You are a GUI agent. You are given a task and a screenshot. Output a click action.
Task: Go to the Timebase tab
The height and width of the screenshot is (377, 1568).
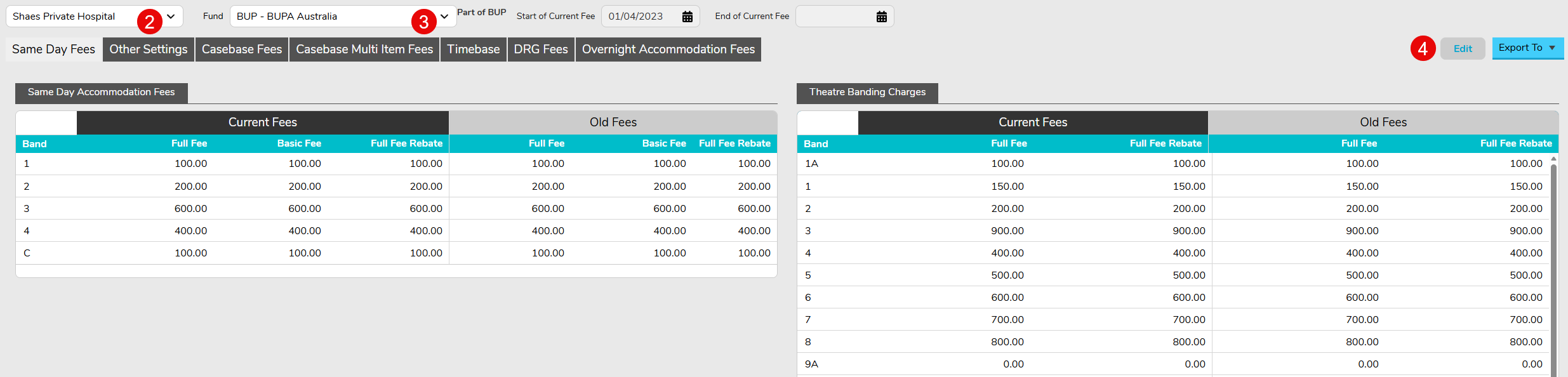coord(473,50)
